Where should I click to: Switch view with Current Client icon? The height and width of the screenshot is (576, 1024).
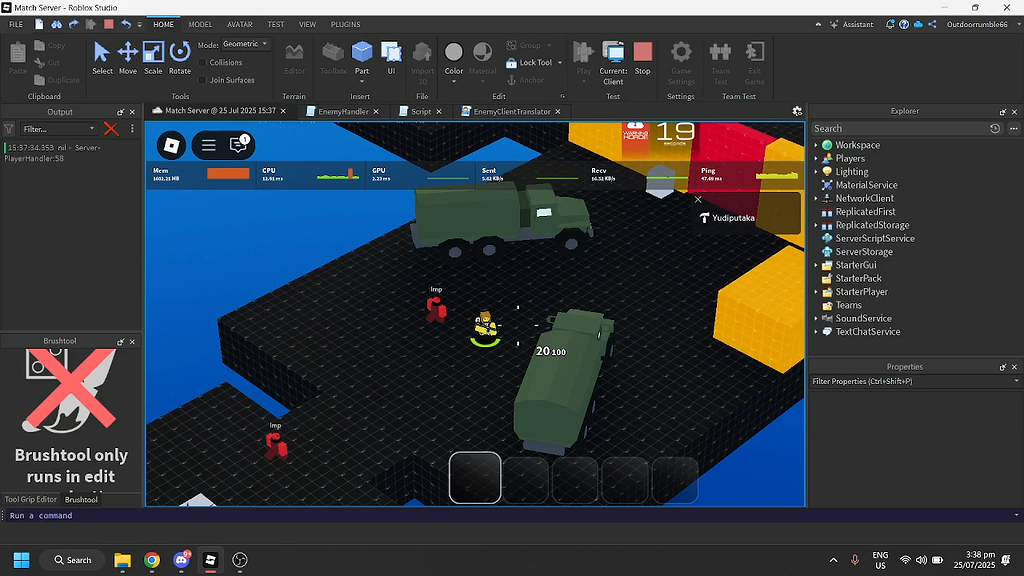613,57
